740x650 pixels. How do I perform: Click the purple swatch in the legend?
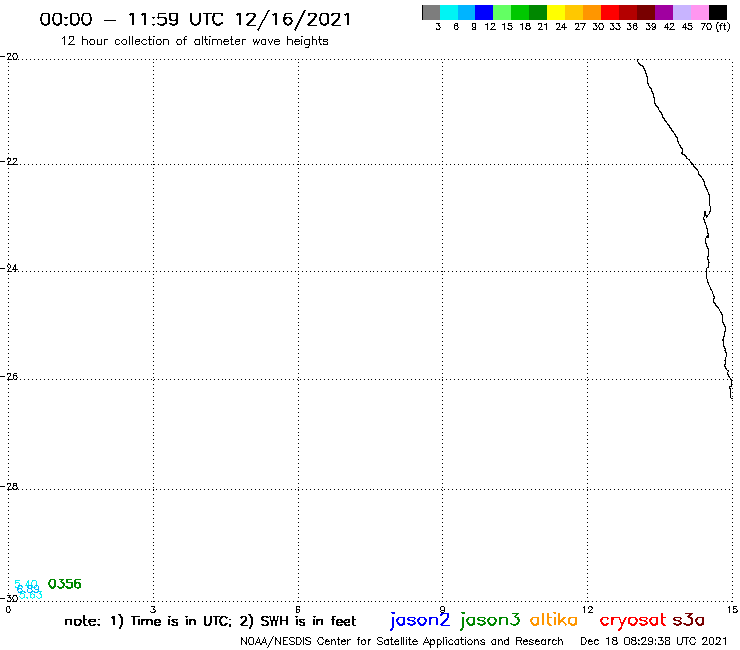664,12
